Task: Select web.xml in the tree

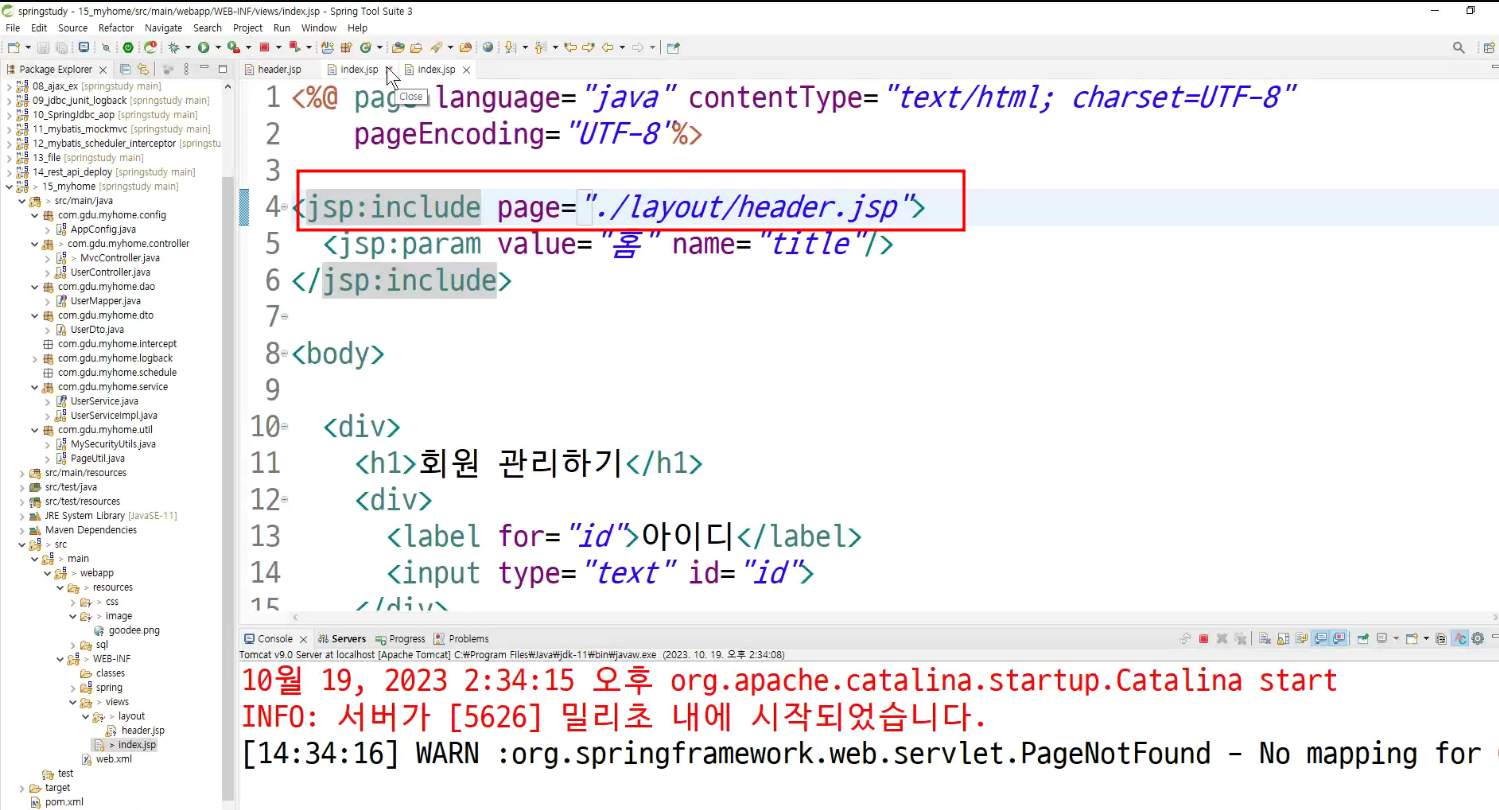Action: tap(113, 760)
